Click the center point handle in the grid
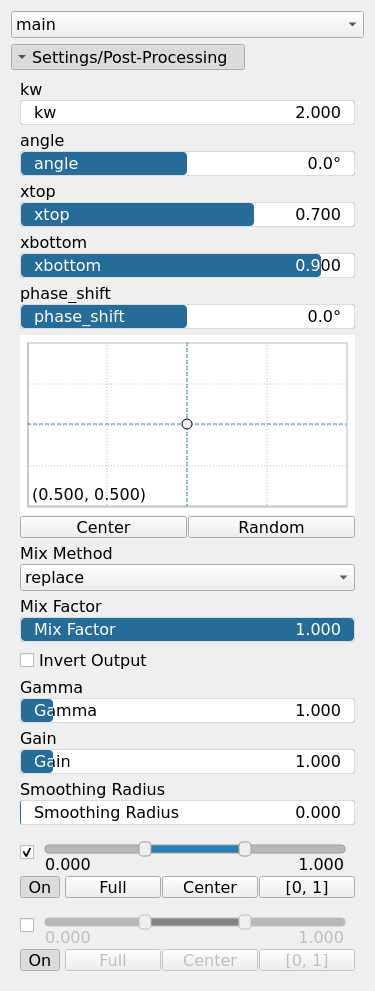 coord(187,424)
